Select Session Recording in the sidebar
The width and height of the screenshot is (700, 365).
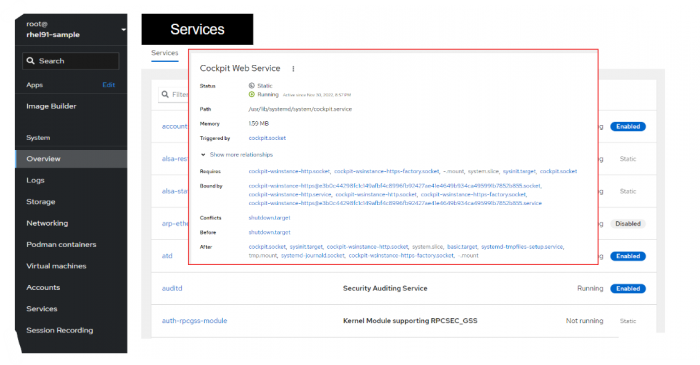60,330
